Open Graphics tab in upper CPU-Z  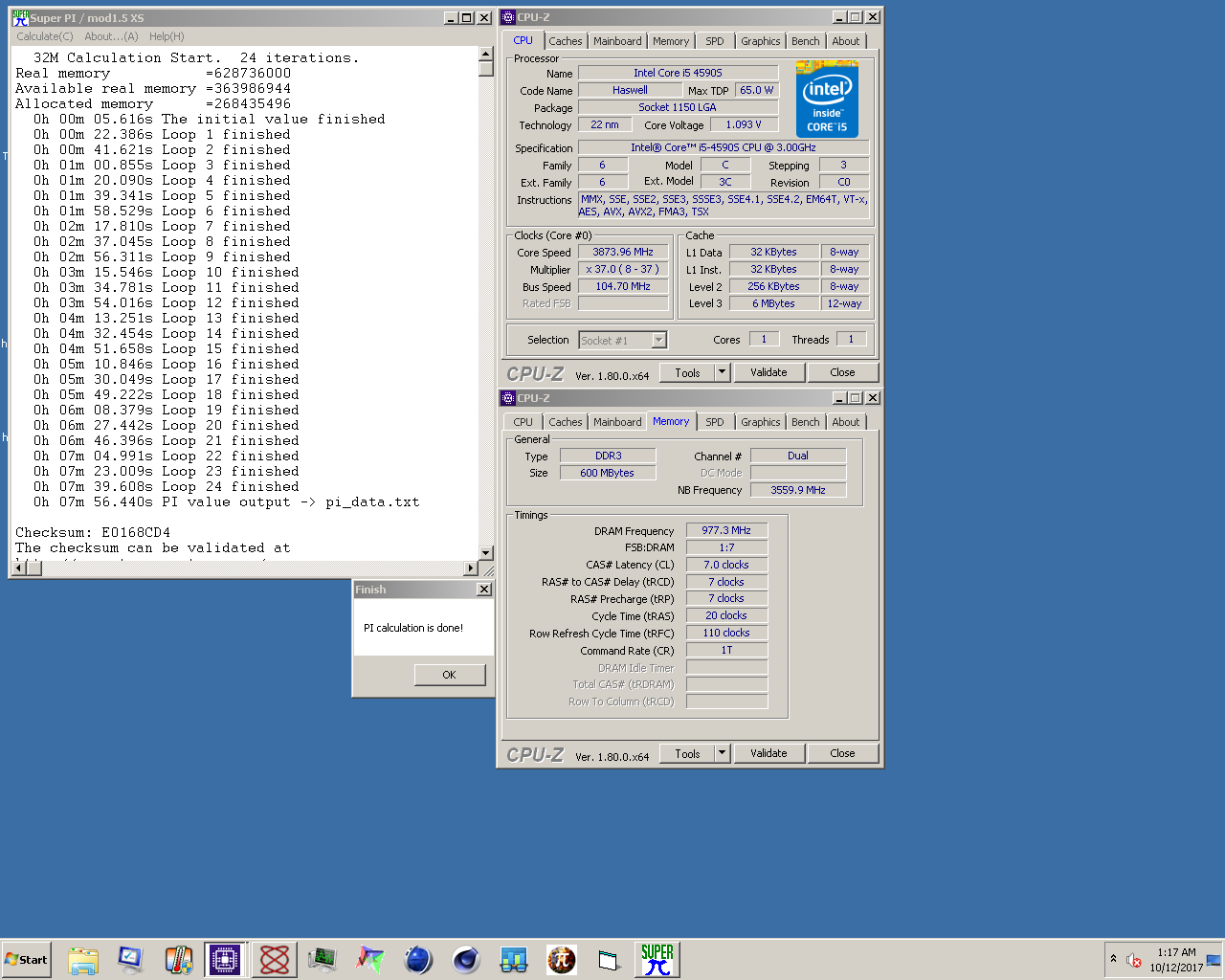pyautogui.click(x=761, y=41)
